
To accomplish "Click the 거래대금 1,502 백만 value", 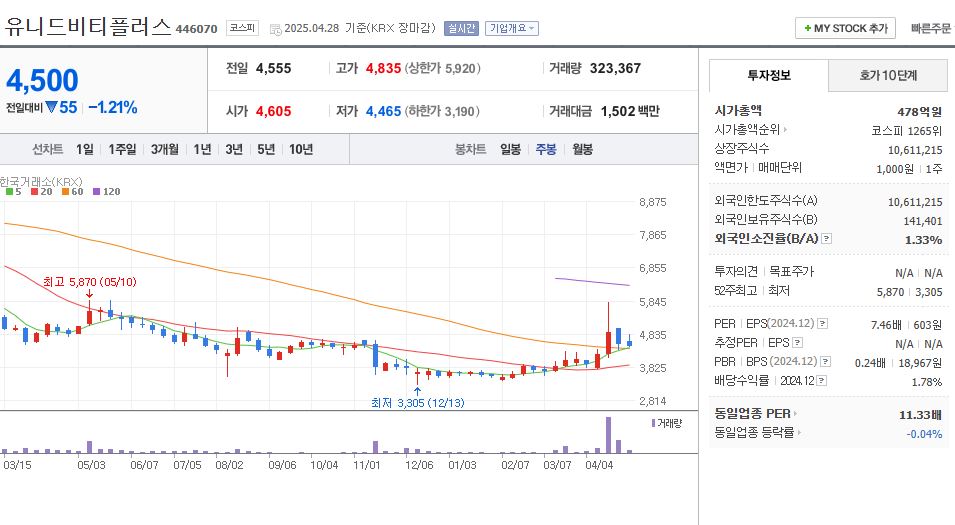I will (630, 111).
